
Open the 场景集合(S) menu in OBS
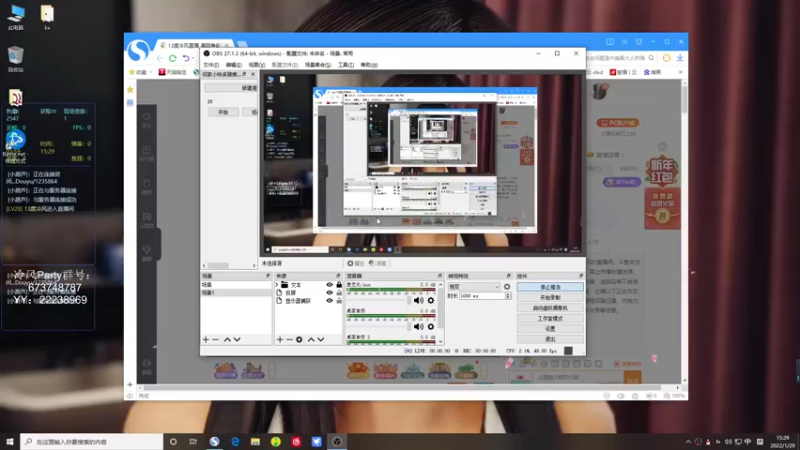[317, 65]
